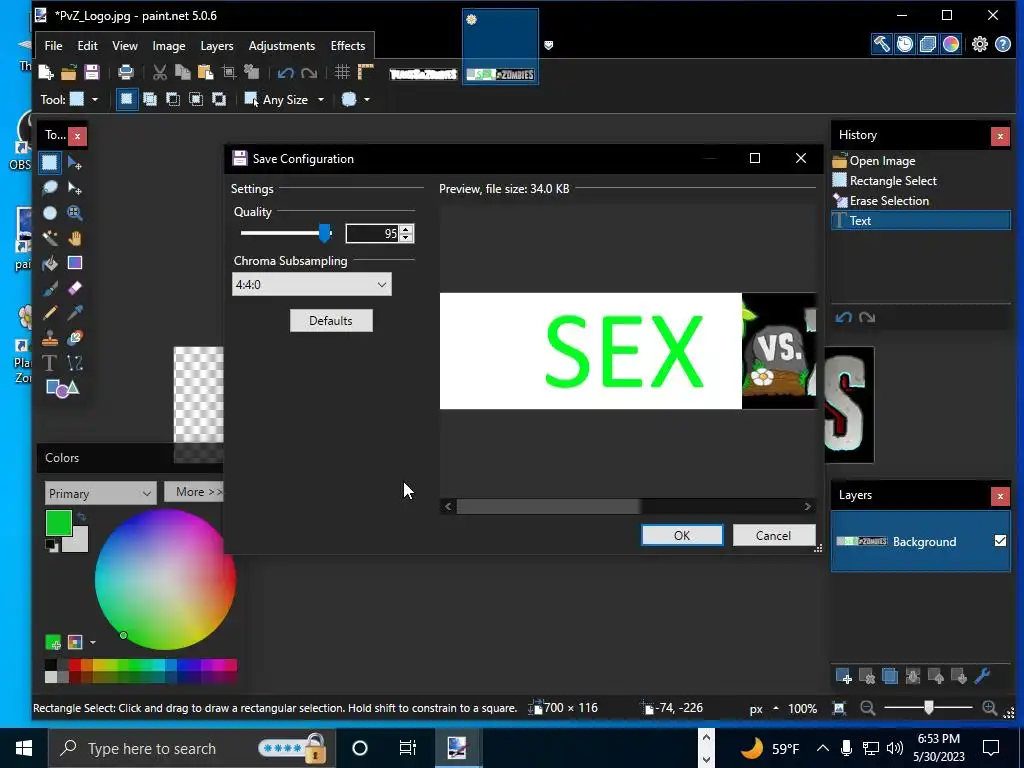The image size is (1024, 768).
Task: Toggle the pixel grid icon
Action: click(342, 72)
